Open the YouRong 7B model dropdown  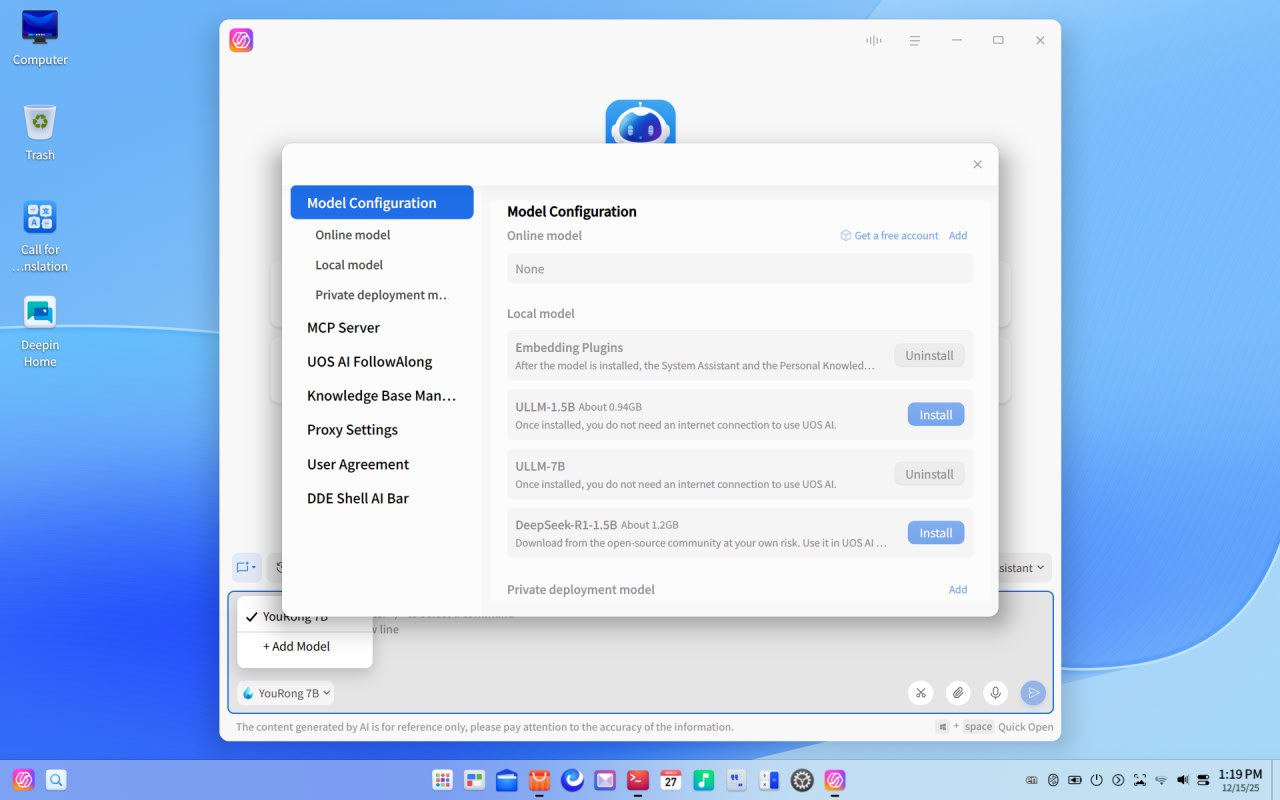point(286,693)
